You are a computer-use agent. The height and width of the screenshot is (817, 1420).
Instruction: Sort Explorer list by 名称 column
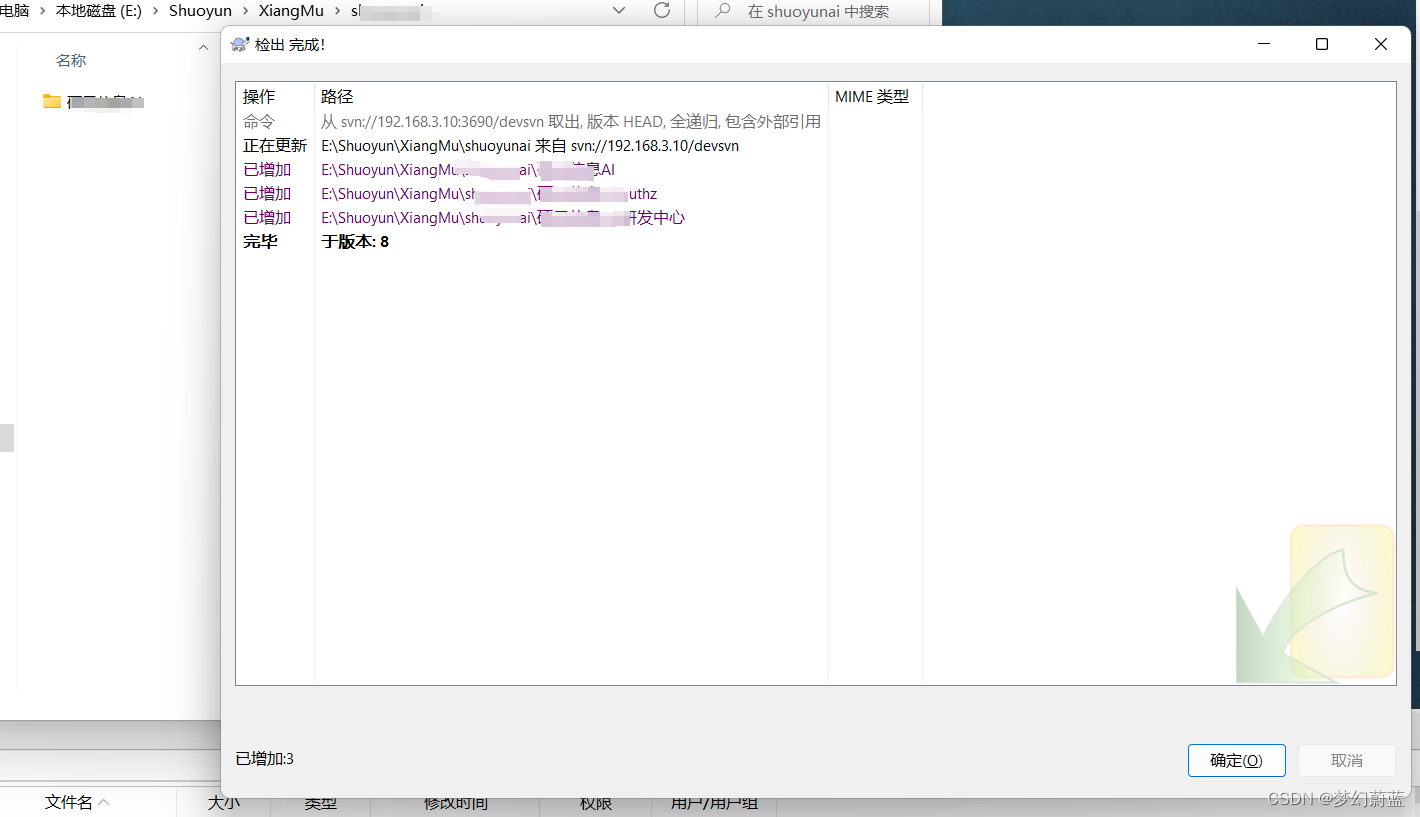[x=71, y=61]
